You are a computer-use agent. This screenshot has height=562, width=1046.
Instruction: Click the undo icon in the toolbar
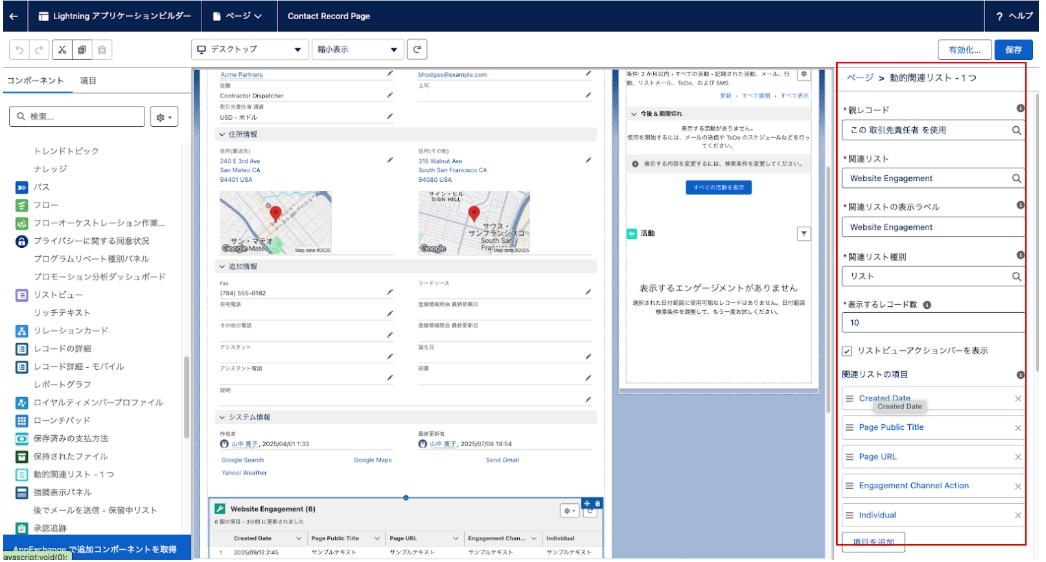(19, 49)
